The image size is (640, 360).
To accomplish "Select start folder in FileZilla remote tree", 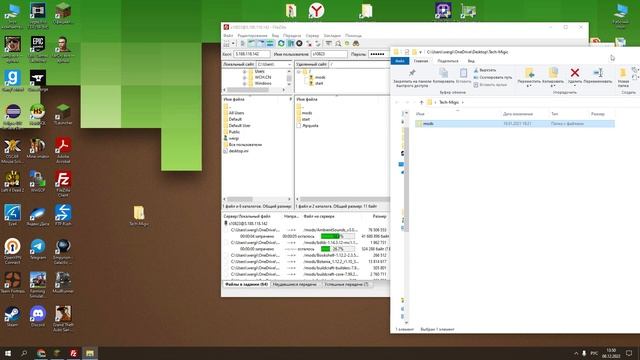I will [319, 83].
